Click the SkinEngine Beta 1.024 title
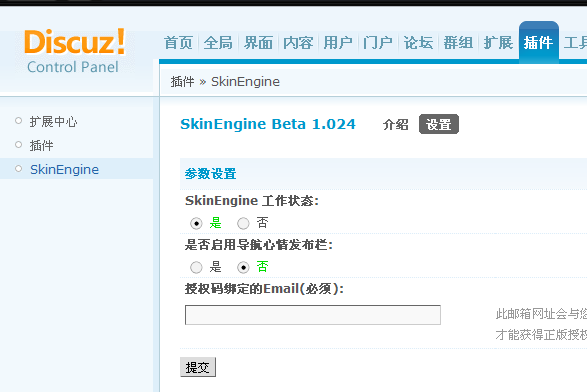 (268, 124)
